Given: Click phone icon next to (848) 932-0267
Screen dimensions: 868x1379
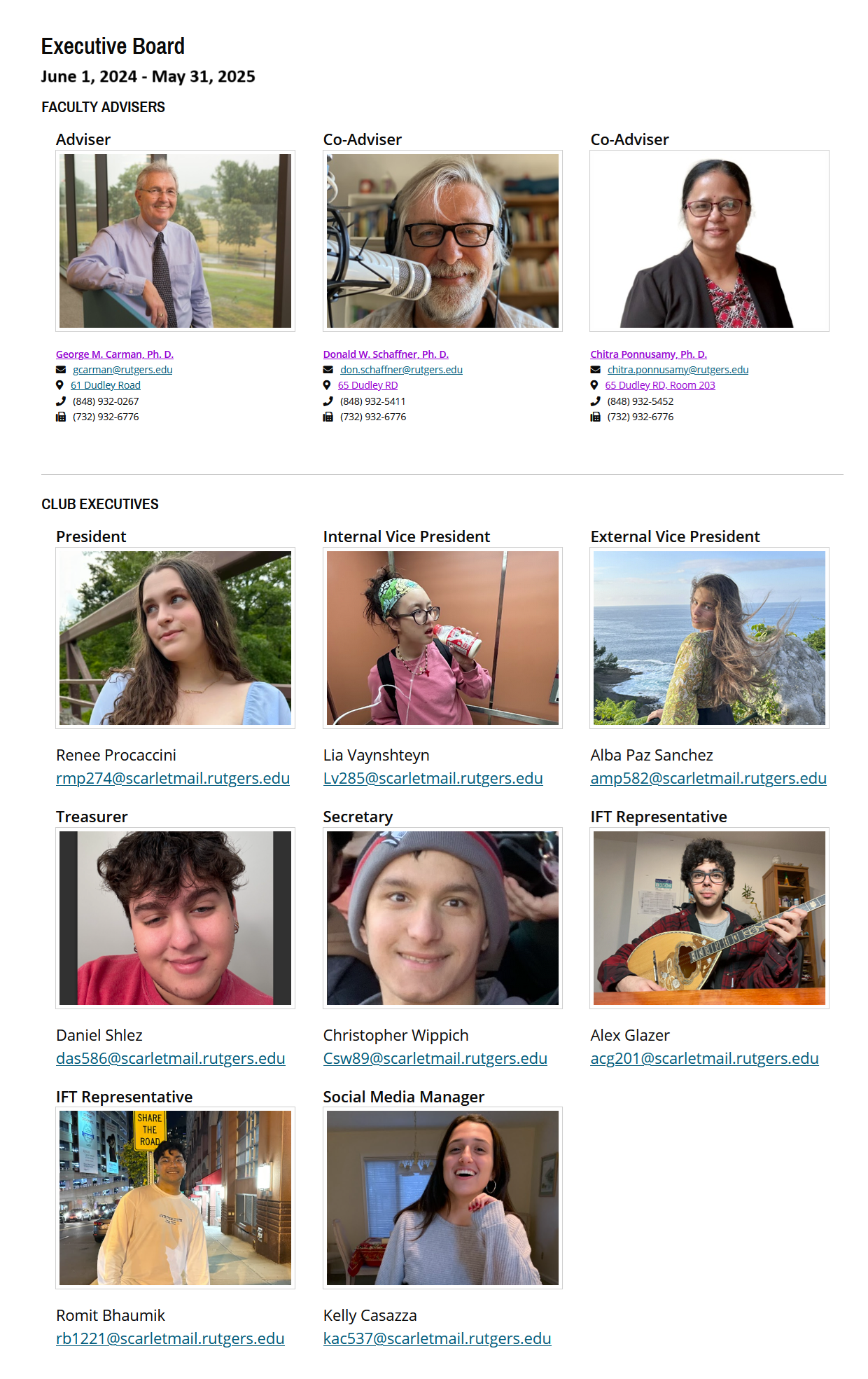Looking at the screenshot, I should 60,401.
